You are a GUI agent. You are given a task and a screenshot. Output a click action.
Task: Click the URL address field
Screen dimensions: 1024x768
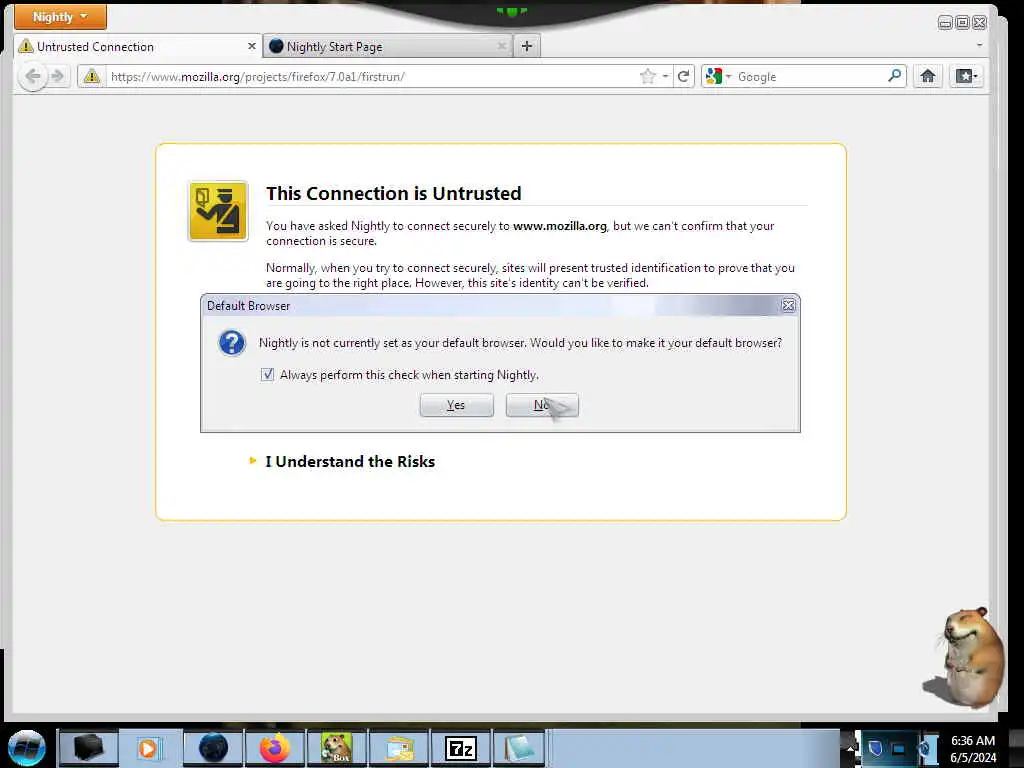372,76
